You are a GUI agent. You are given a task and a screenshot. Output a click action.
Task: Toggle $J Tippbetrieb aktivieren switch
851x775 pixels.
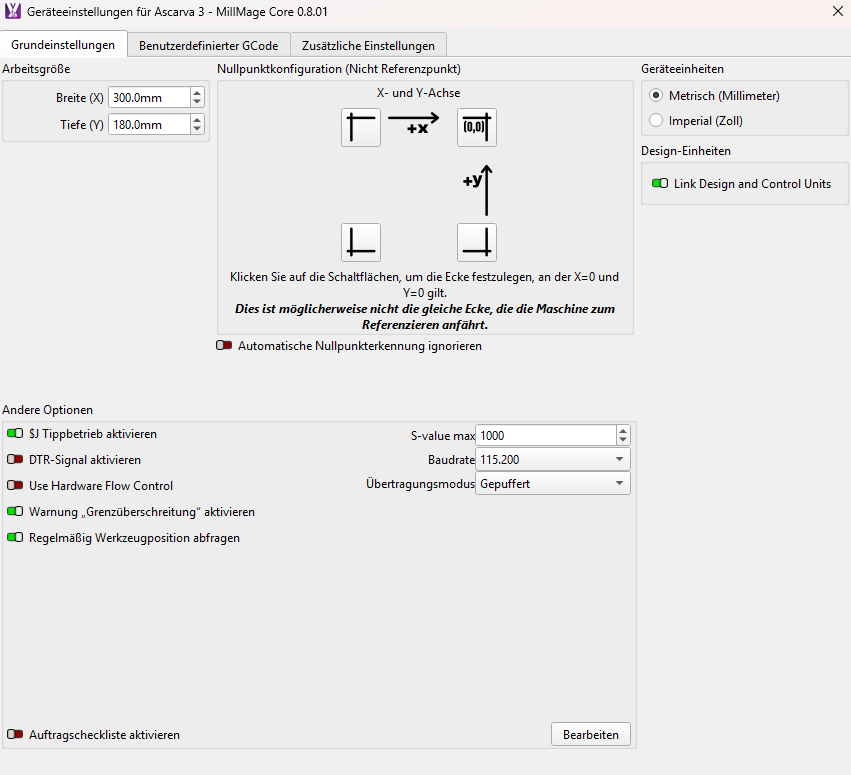point(15,434)
